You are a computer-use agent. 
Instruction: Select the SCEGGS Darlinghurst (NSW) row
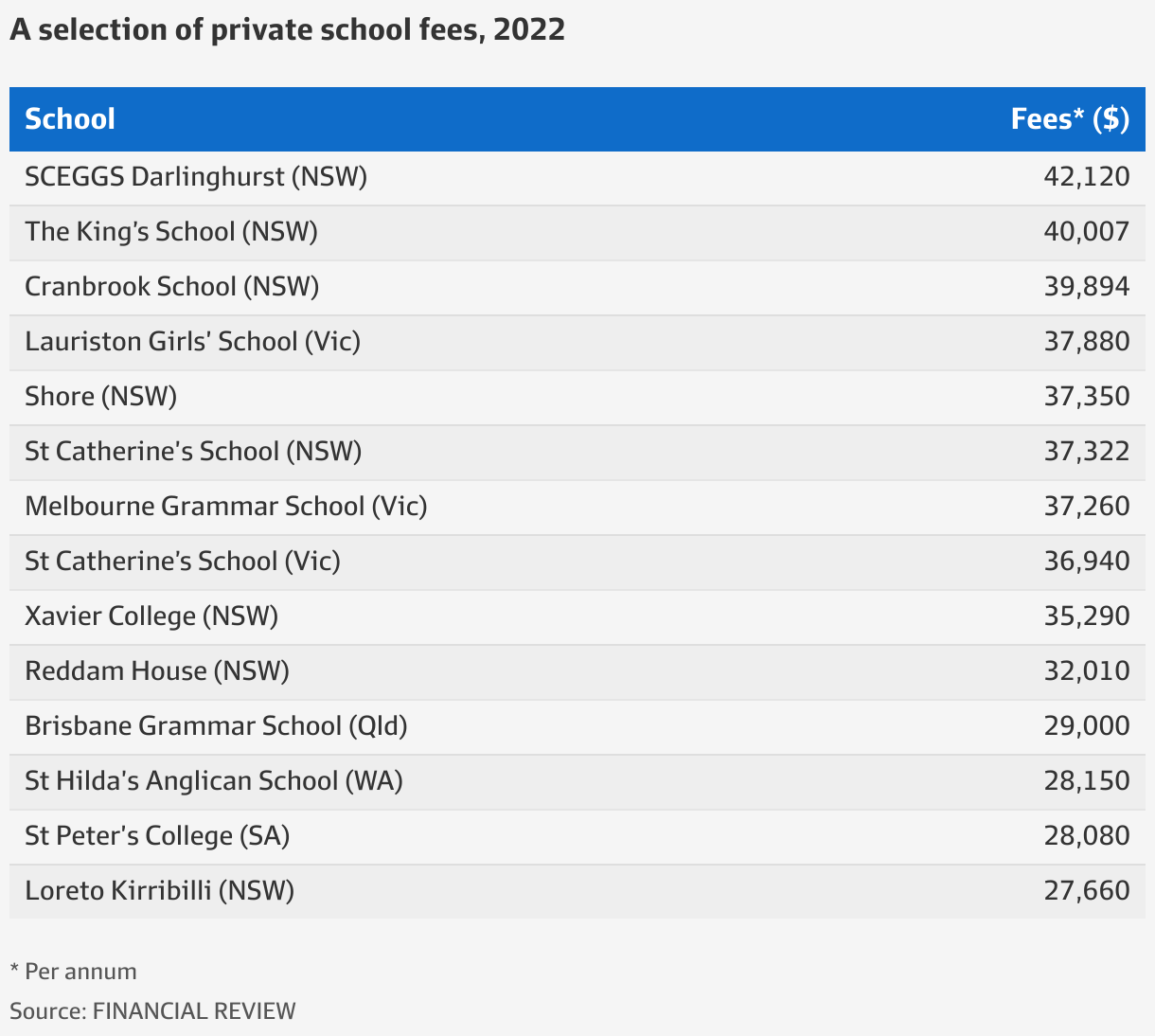pyautogui.click(x=196, y=177)
